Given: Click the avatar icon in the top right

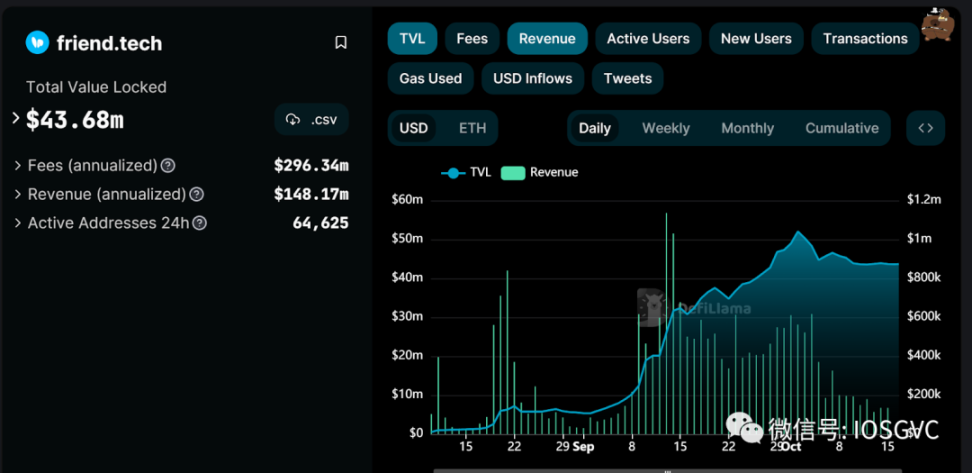Looking at the screenshot, I should 937,25.
